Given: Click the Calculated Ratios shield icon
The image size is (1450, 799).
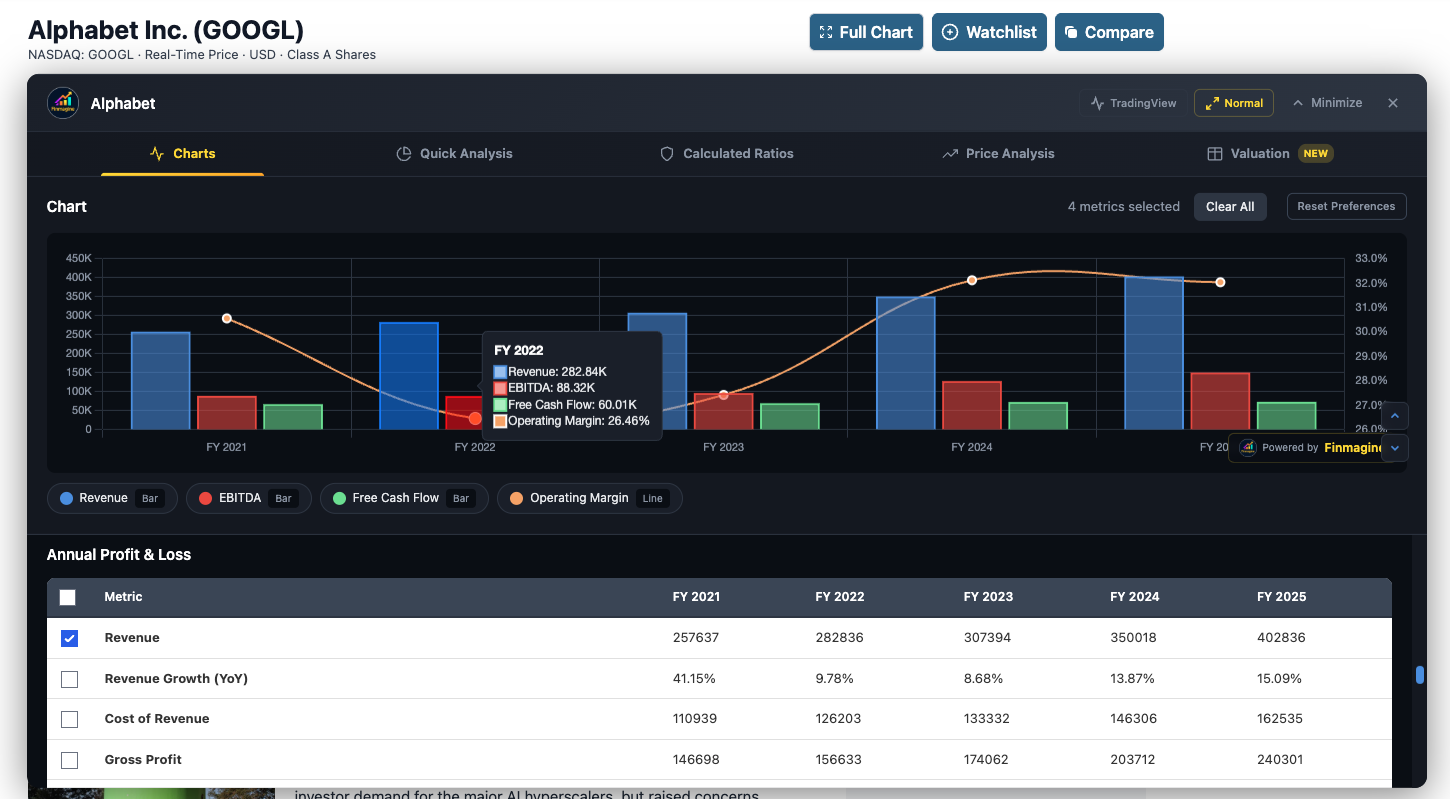Looking at the screenshot, I should (x=666, y=153).
